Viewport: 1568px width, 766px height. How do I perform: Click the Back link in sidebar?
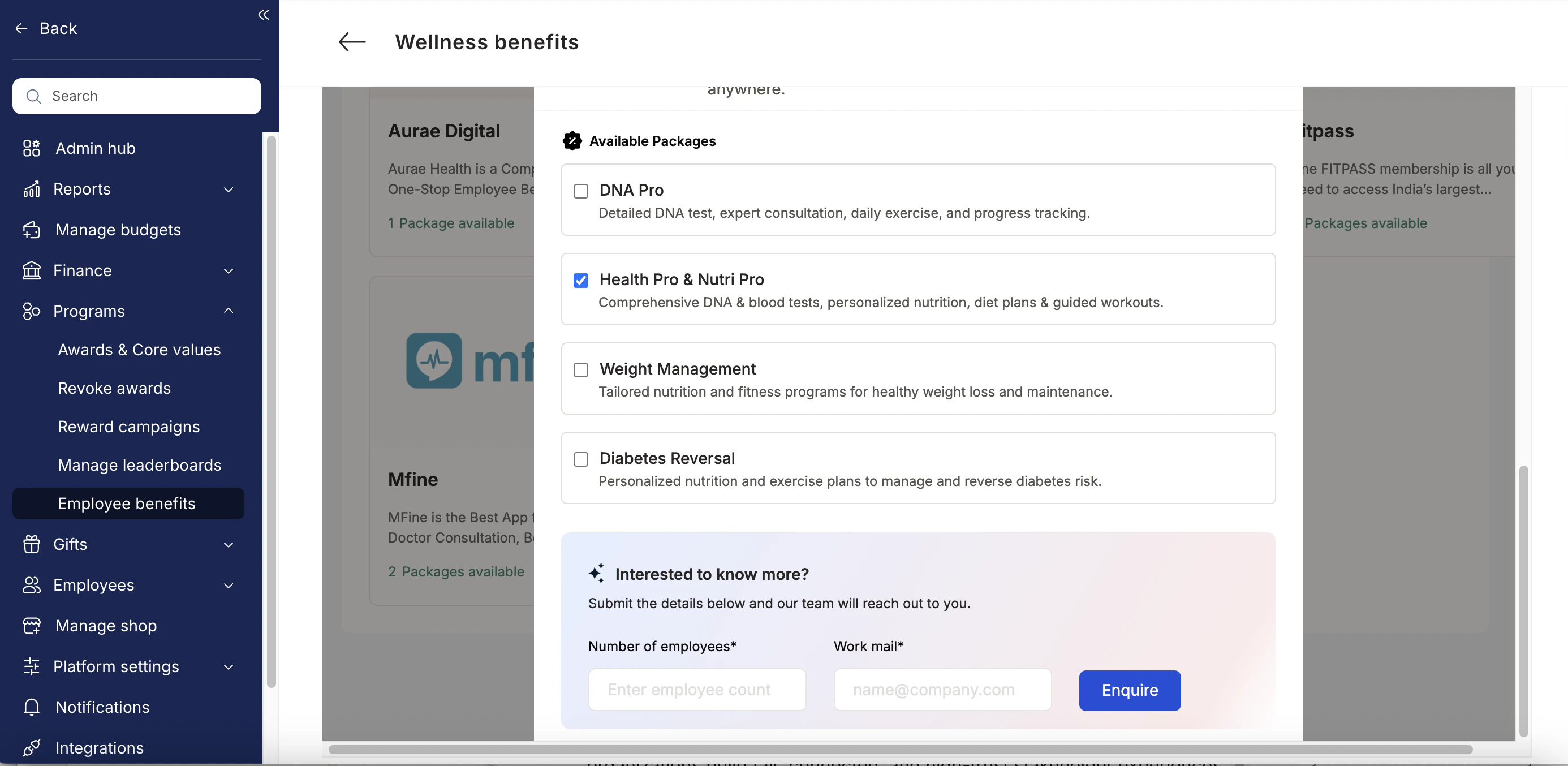tap(58, 28)
